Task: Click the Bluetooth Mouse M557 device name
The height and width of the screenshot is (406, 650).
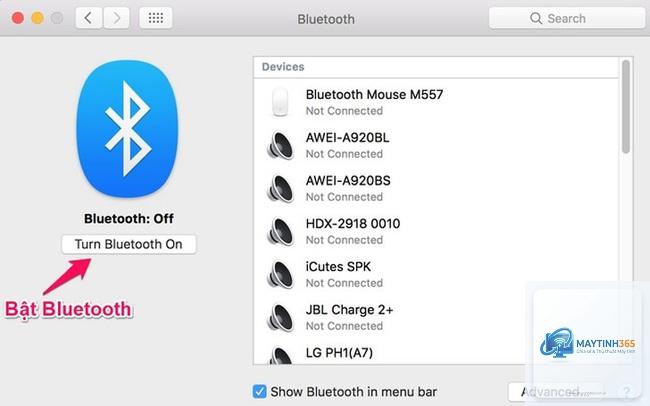Action: [374, 95]
